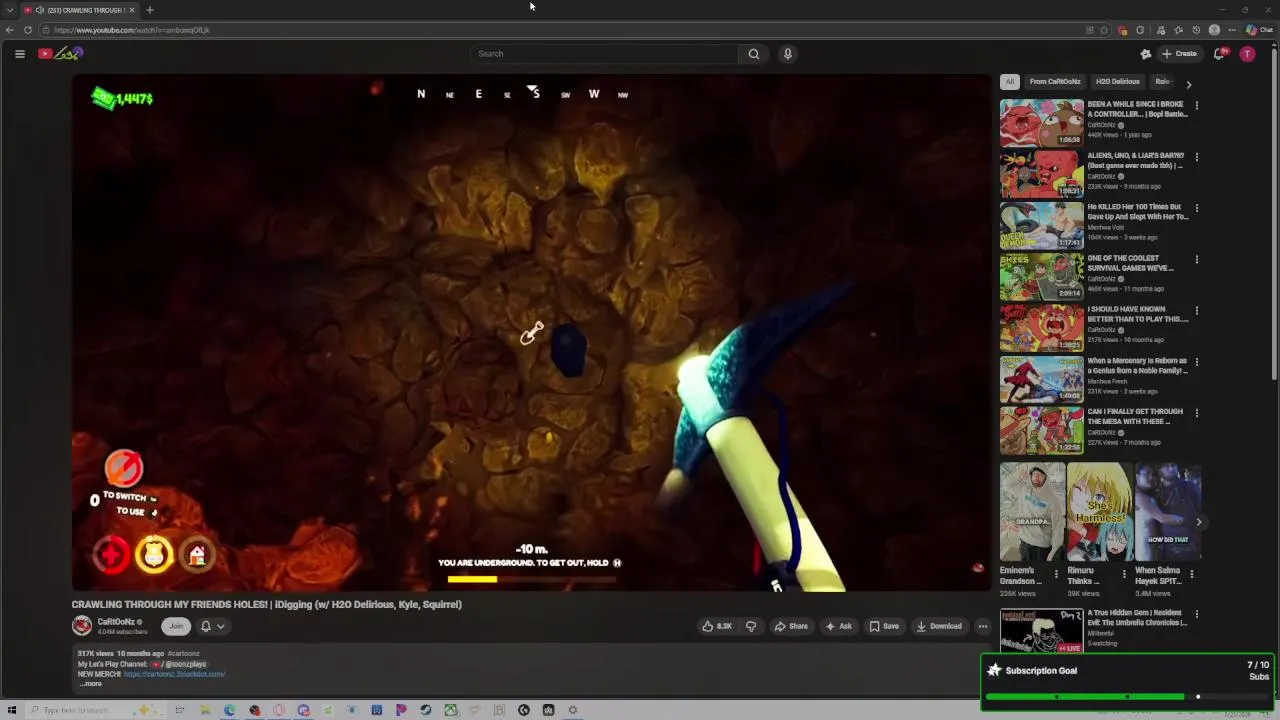Open options for Mercenary Reborn video

1197,362
